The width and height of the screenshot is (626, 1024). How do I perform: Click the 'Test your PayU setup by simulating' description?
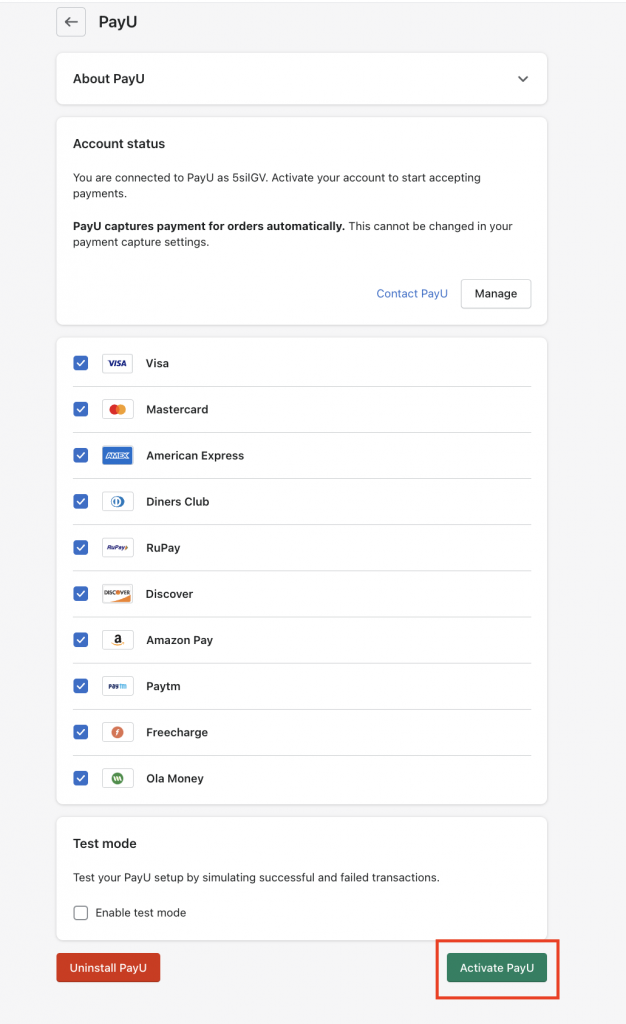tap(256, 878)
